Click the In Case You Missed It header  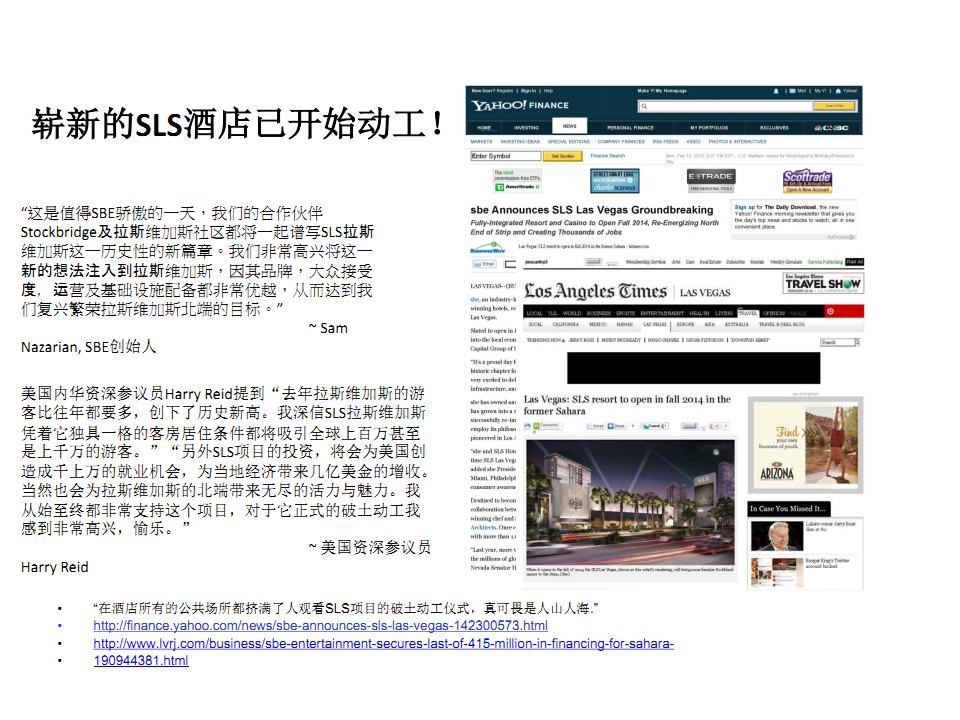tap(789, 509)
